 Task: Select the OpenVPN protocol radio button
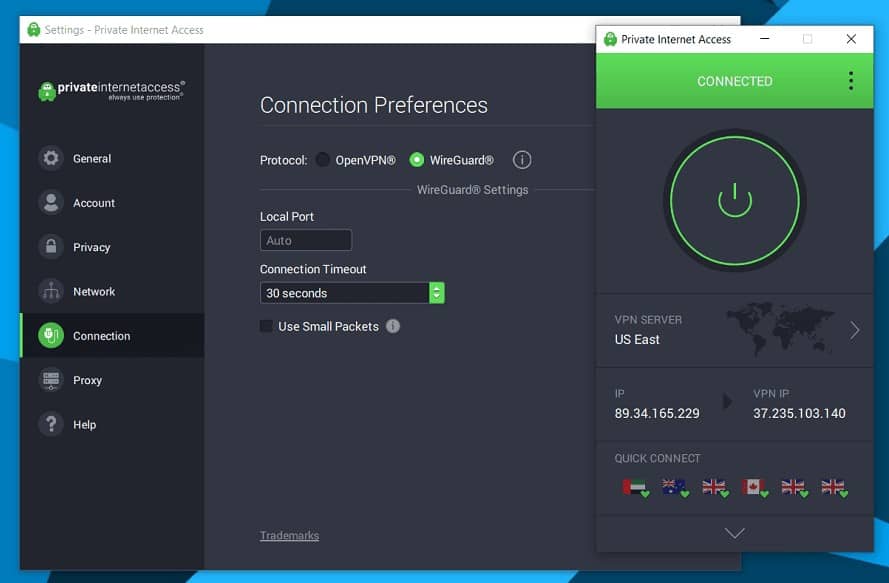pyautogui.click(x=323, y=160)
